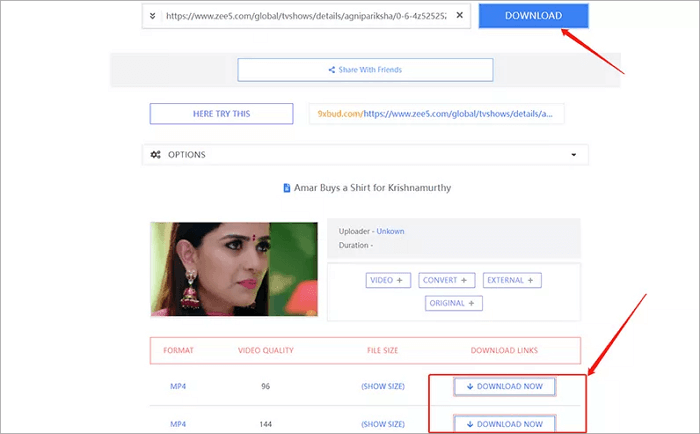Open the Unkown uploader link
Viewport: 700px width, 434px height.
(x=390, y=231)
